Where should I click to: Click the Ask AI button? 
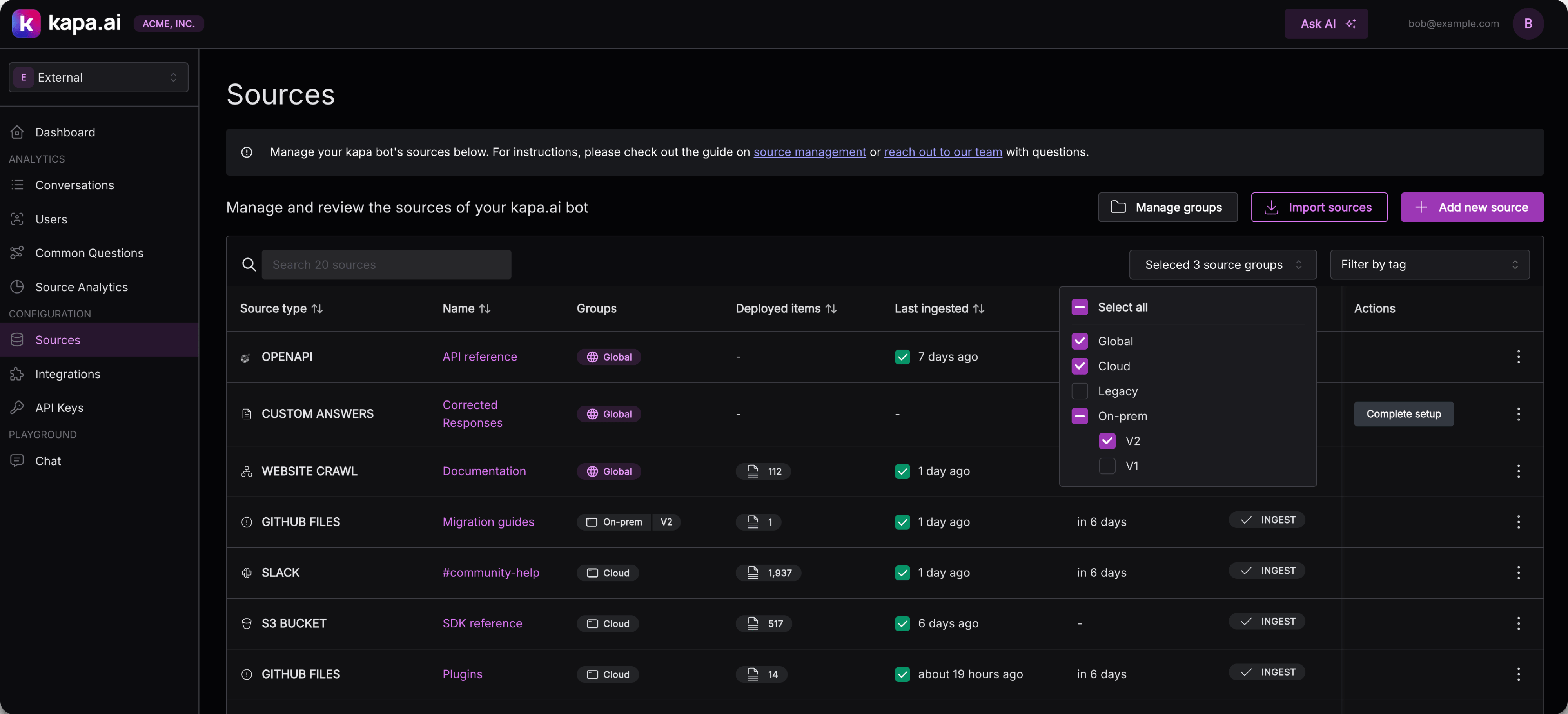click(x=1326, y=24)
